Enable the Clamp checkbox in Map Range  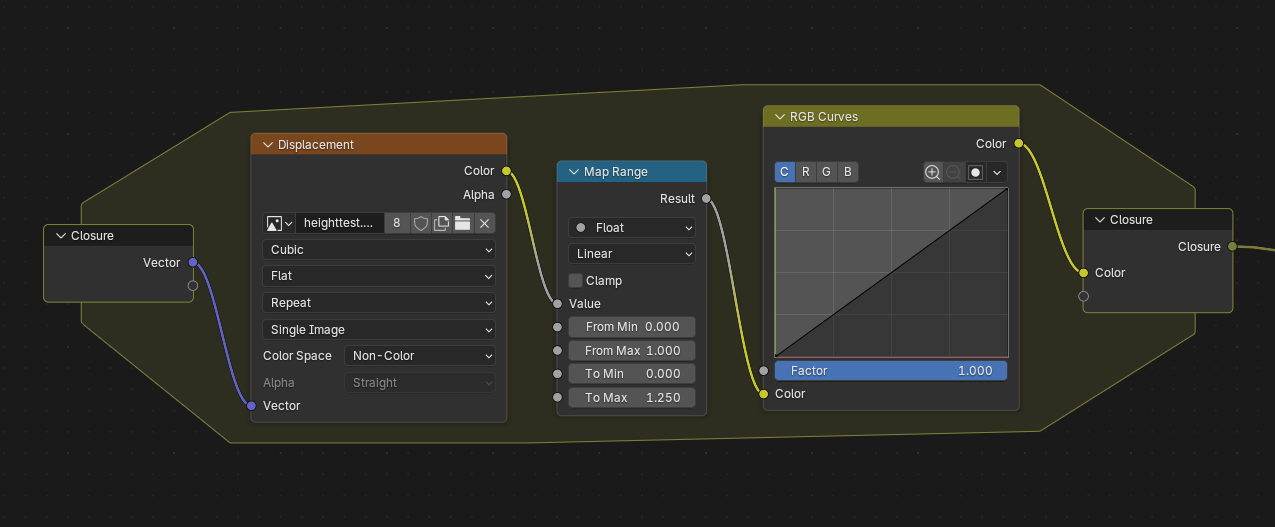(576, 281)
